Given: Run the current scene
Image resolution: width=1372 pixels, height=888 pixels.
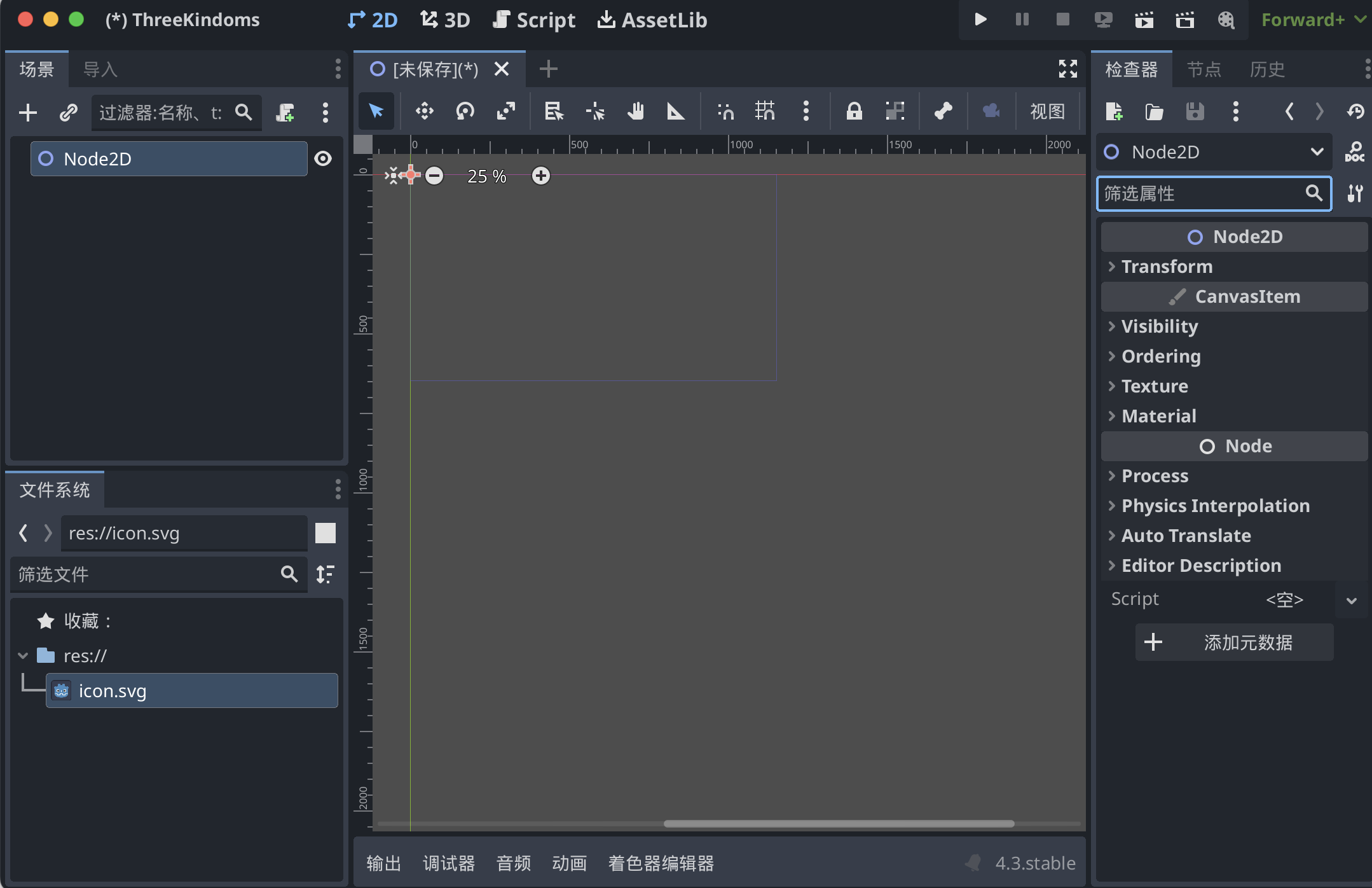Looking at the screenshot, I should tap(1144, 20).
